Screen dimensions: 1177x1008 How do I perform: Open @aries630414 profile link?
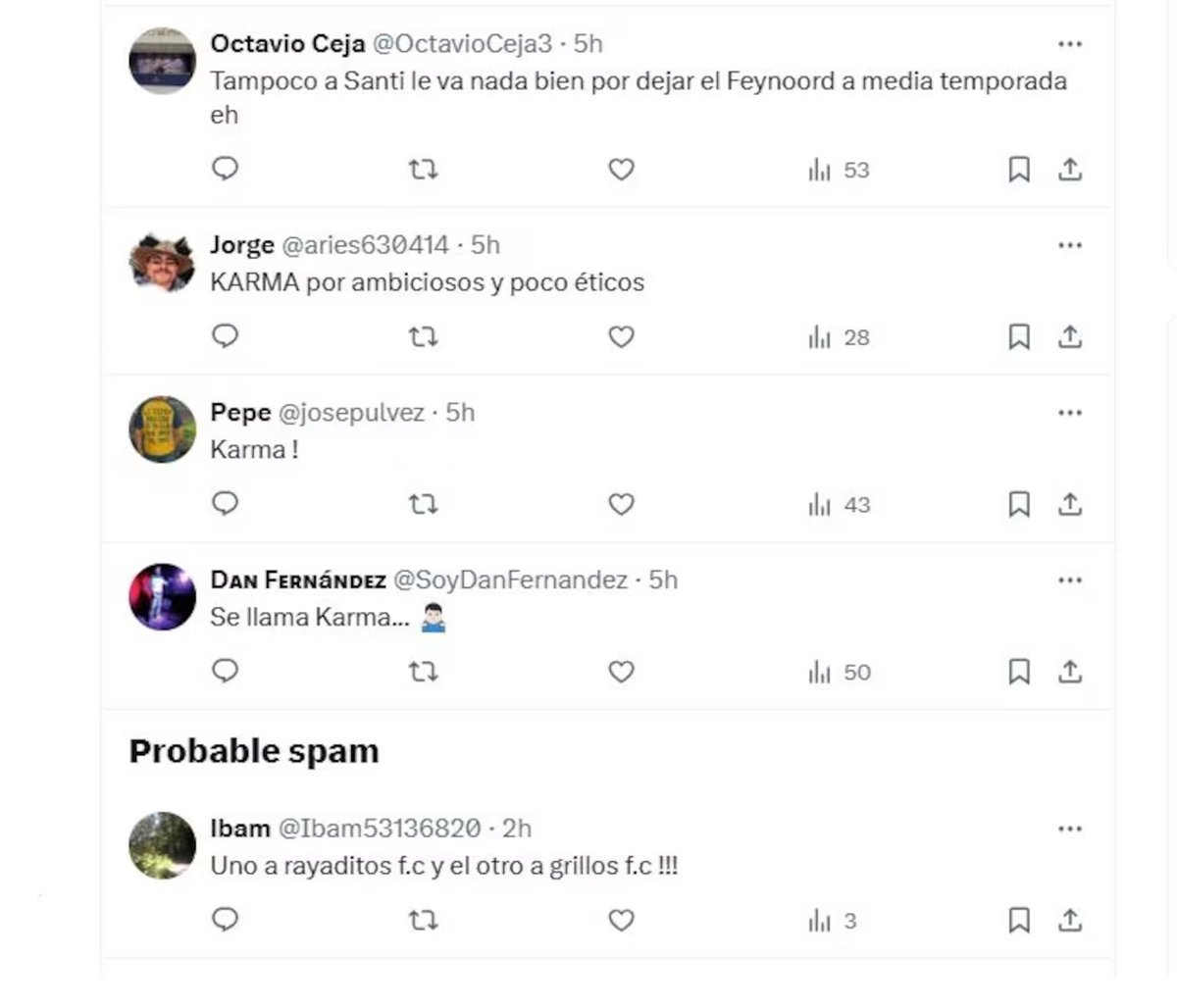pos(365,244)
